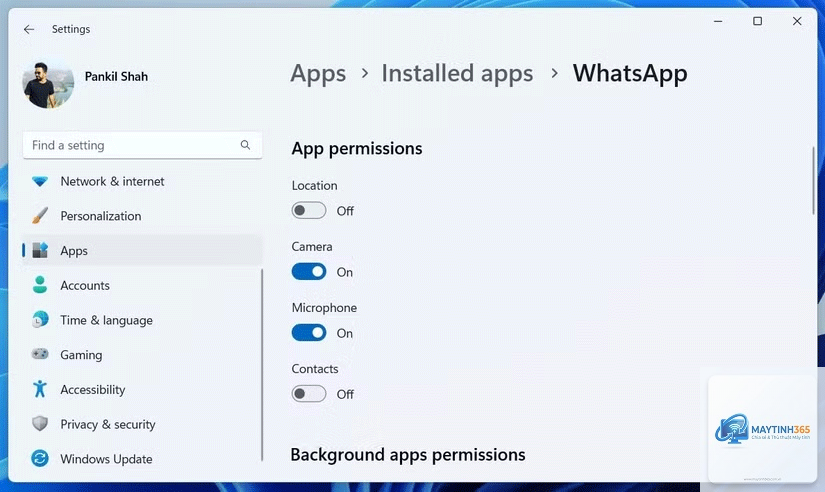The height and width of the screenshot is (492, 825).
Task: Click the Time & language globe icon
Action: click(x=40, y=320)
